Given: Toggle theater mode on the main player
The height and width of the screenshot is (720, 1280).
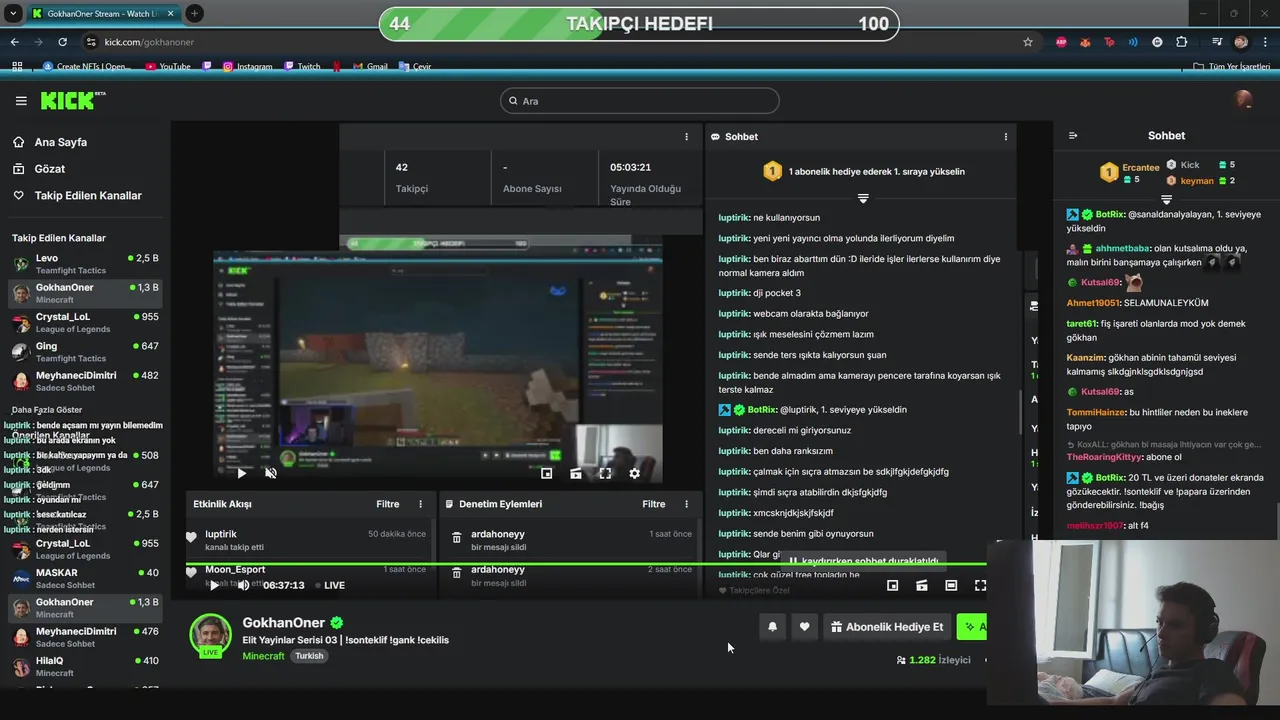Looking at the screenshot, I should (951, 585).
